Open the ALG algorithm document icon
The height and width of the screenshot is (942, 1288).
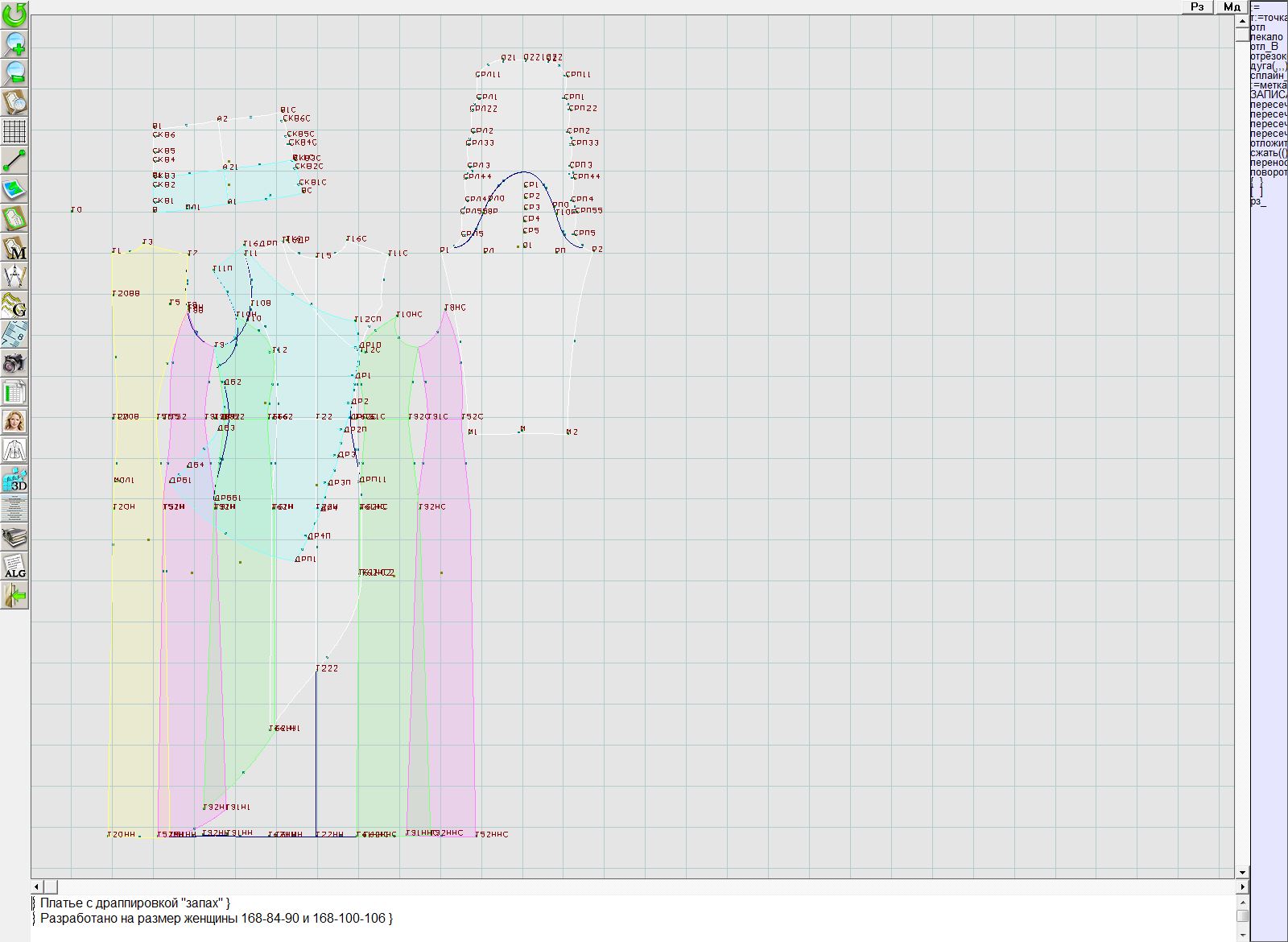point(14,566)
